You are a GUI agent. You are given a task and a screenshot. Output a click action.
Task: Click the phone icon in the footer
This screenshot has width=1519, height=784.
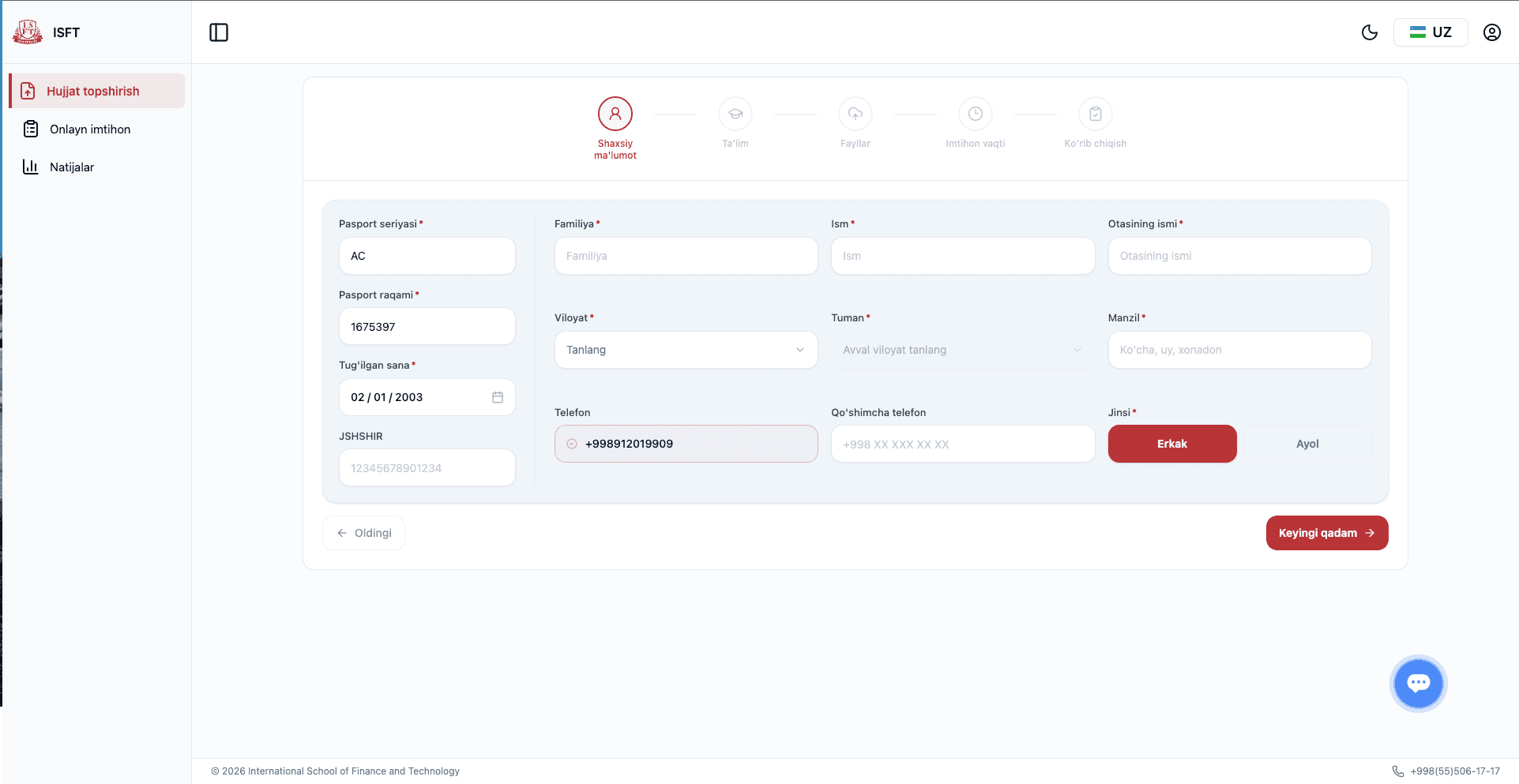[1398, 771]
